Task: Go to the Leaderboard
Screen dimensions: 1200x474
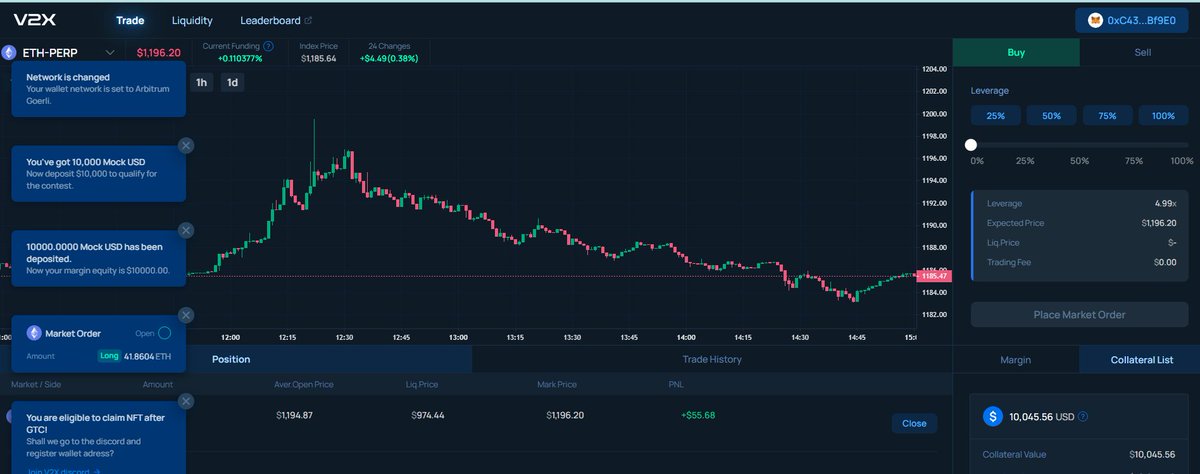Action: pyautogui.click(x=270, y=20)
